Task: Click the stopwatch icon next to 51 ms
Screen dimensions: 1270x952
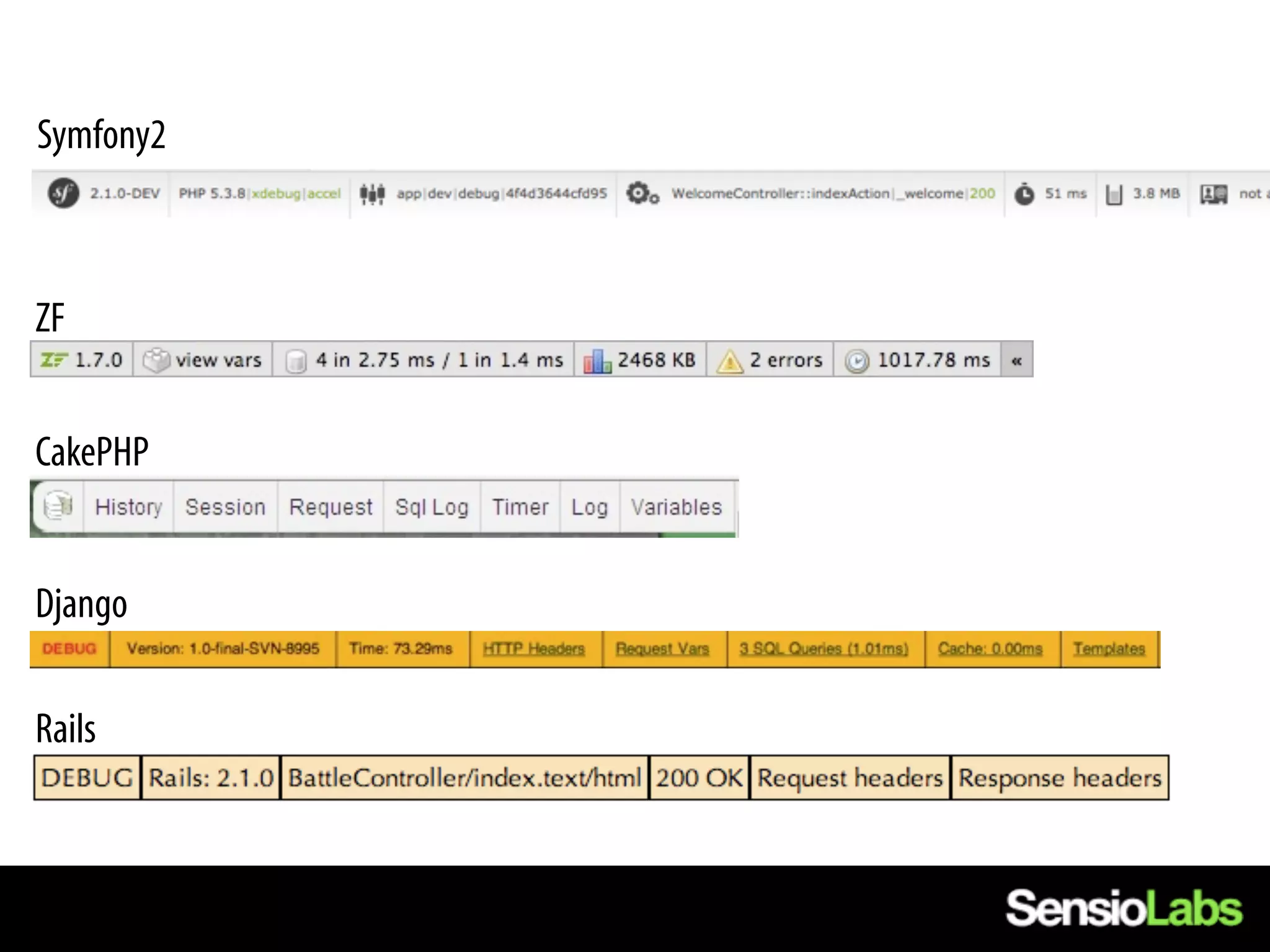Action: (x=1024, y=194)
